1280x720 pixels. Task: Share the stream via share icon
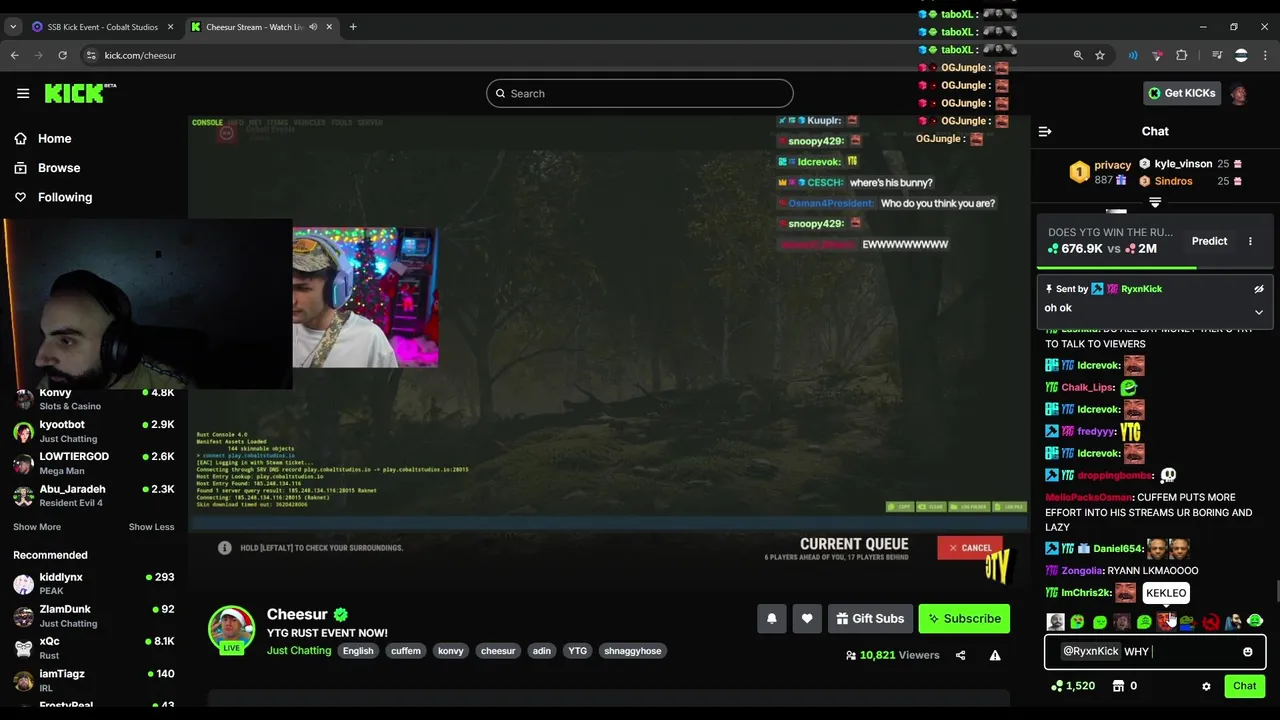(x=960, y=655)
